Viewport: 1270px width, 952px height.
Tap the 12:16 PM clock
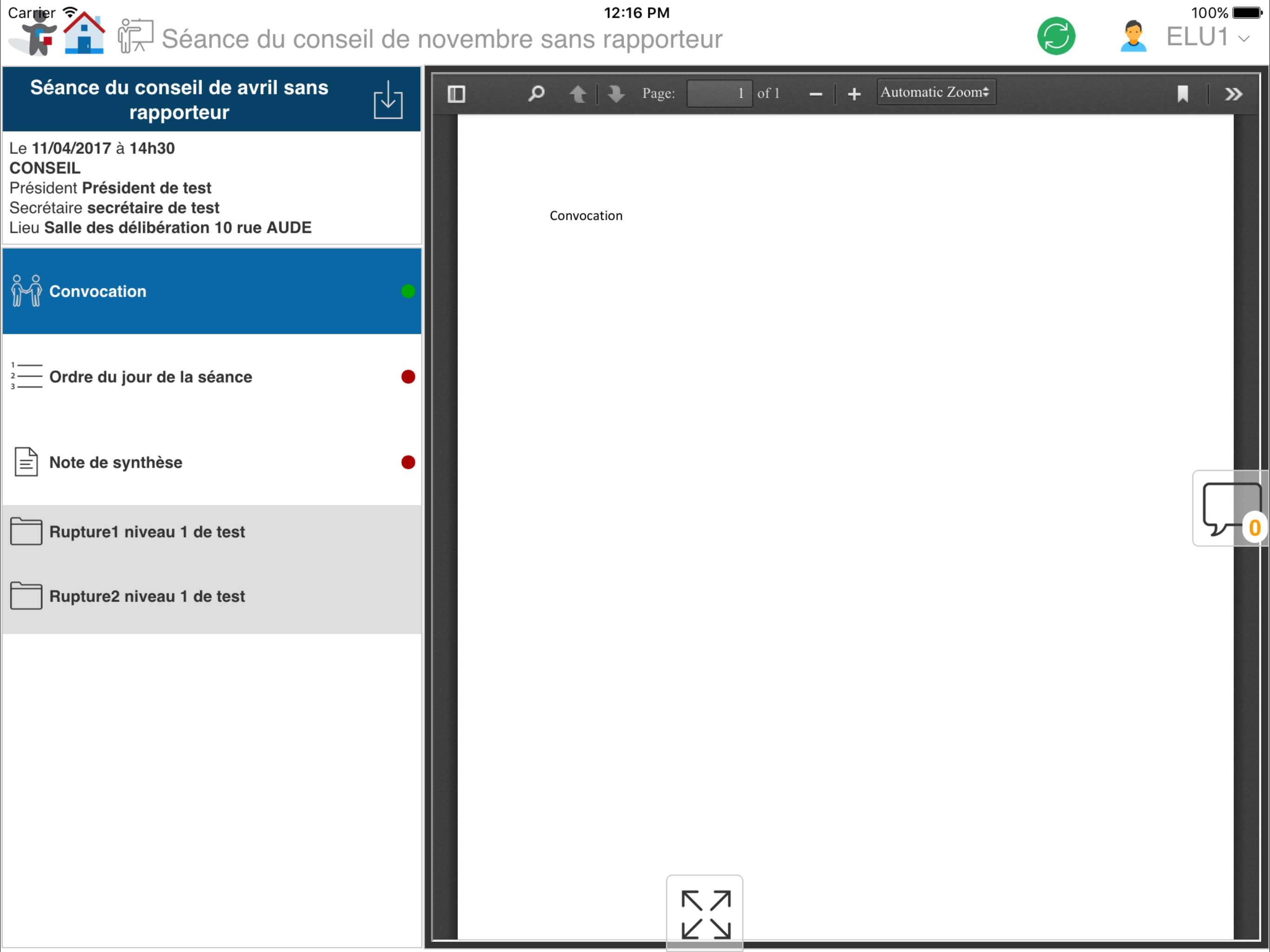click(x=636, y=13)
